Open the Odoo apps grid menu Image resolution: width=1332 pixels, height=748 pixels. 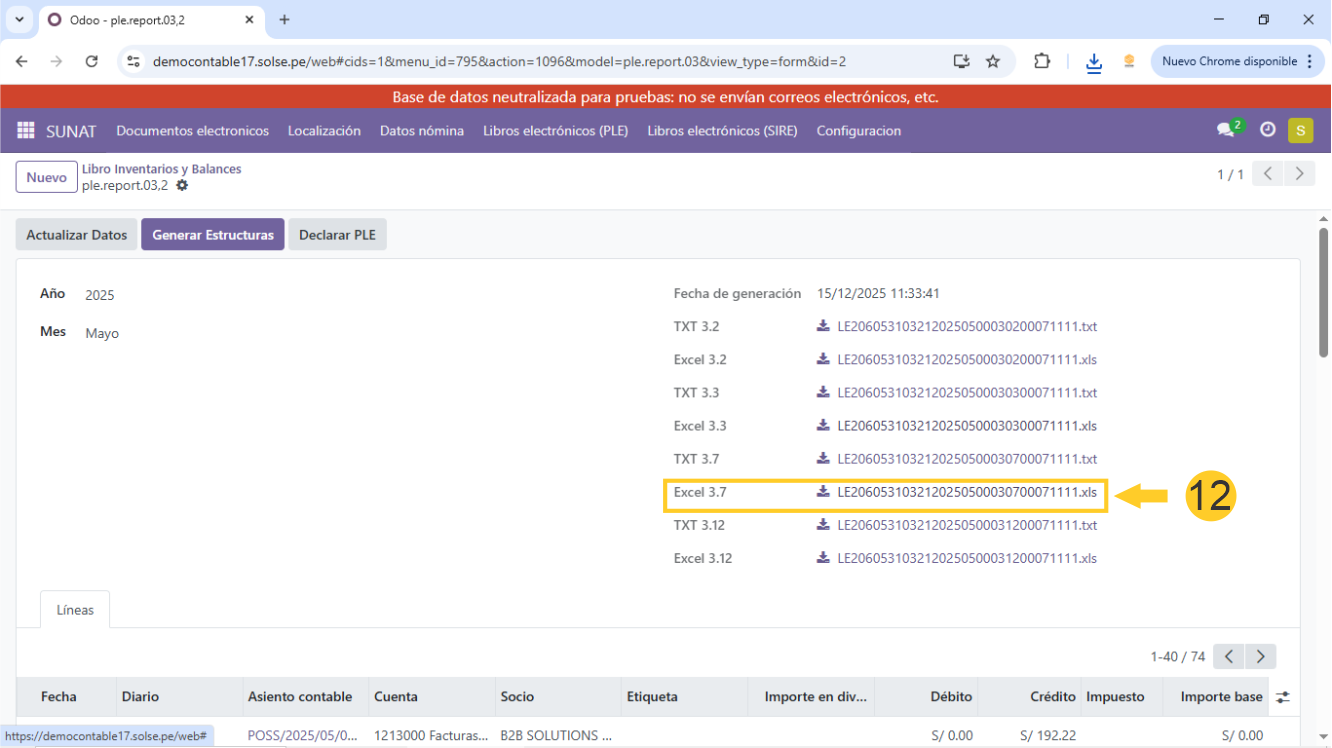point(26,131)
